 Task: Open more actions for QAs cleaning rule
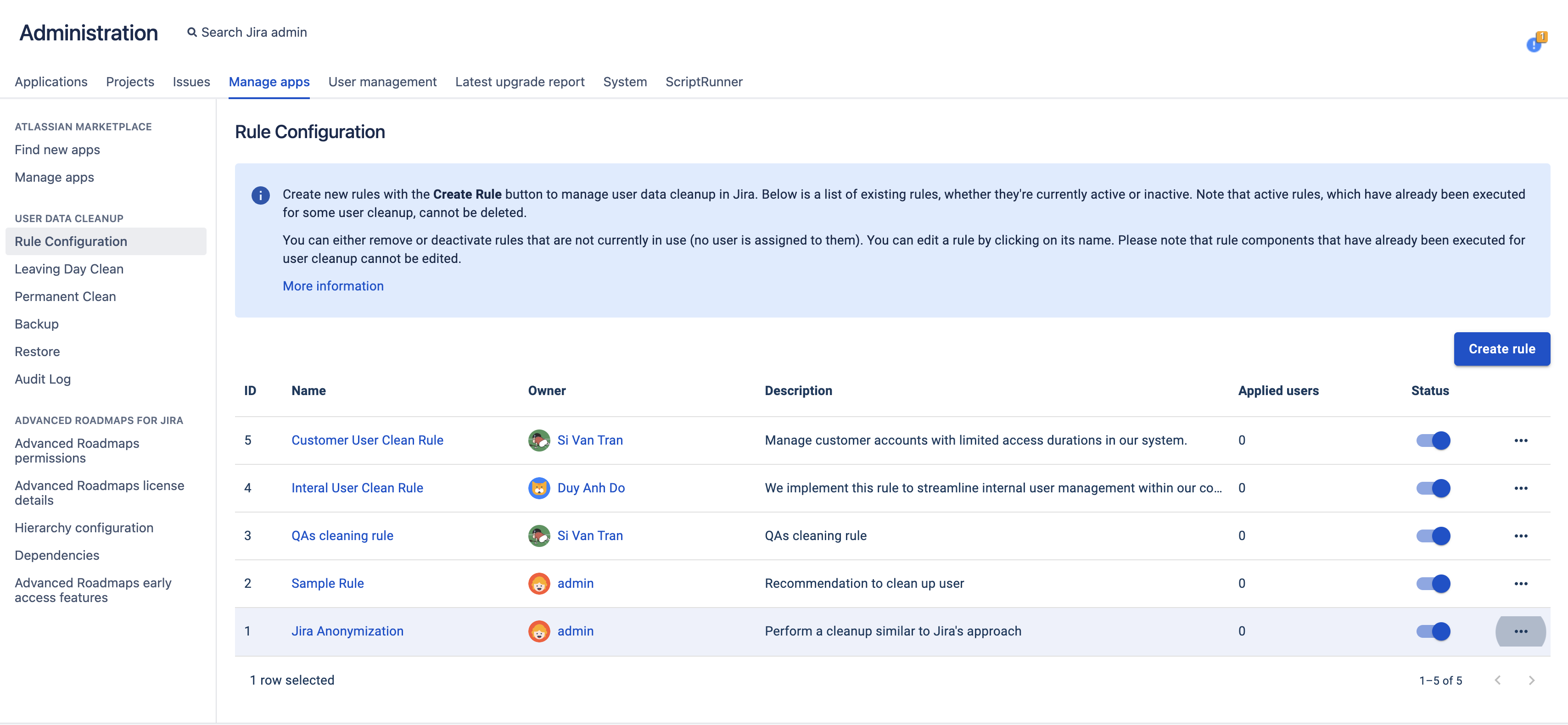click(1521, 535)
